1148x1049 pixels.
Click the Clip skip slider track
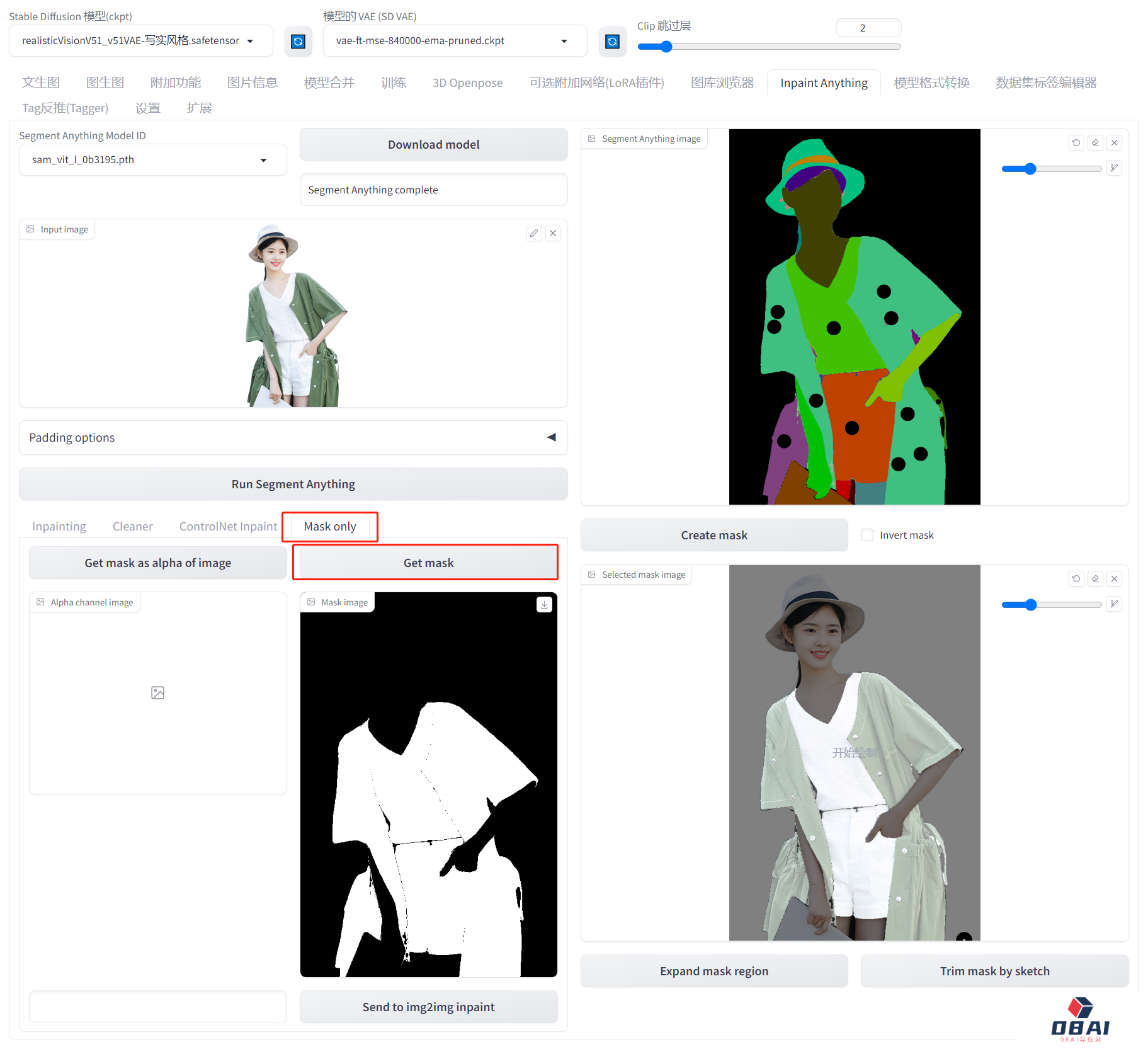pos(768,47)
